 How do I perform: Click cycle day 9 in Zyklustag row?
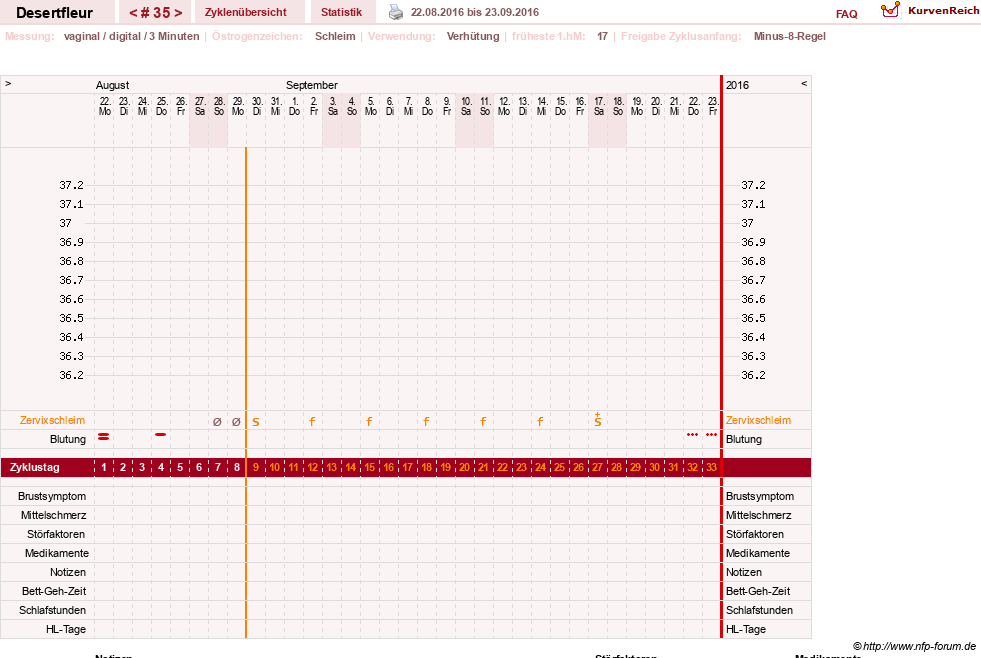256,467
